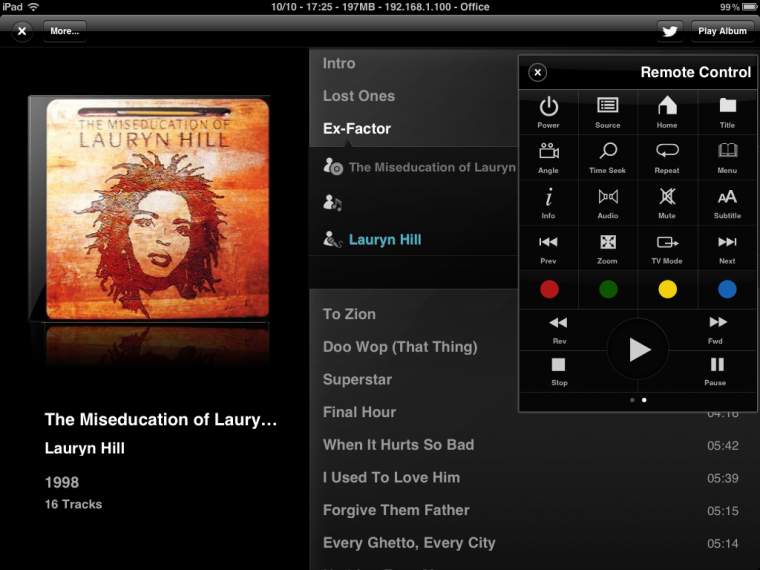Tap the iPad Wi-Fi status icon
The width and height of the screenshot is (760, 570).
click(33, 7)
